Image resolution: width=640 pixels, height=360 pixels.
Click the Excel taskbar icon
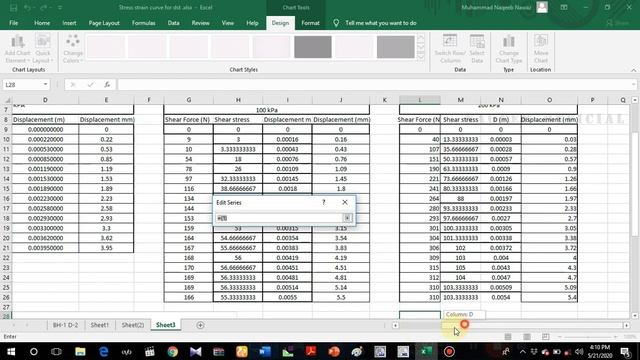click(x=426, y=351)
